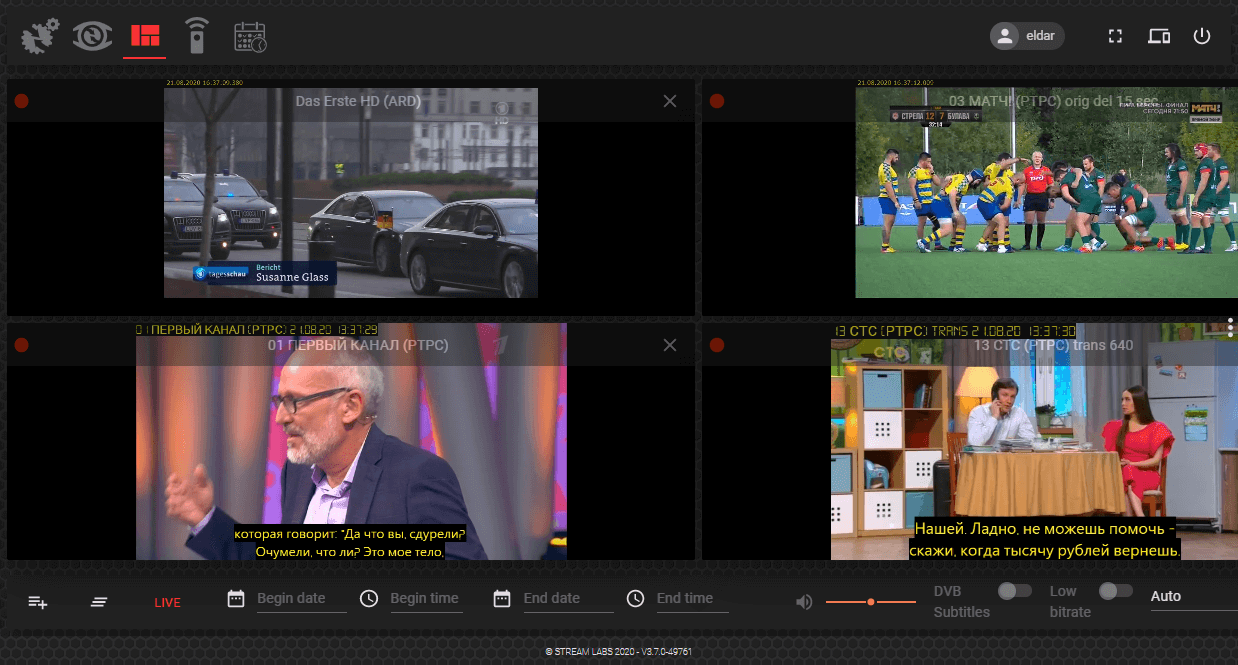The height and width of the screenshot is (665, 1238).
Task: Focus the End date field
Action: [568, 598]
